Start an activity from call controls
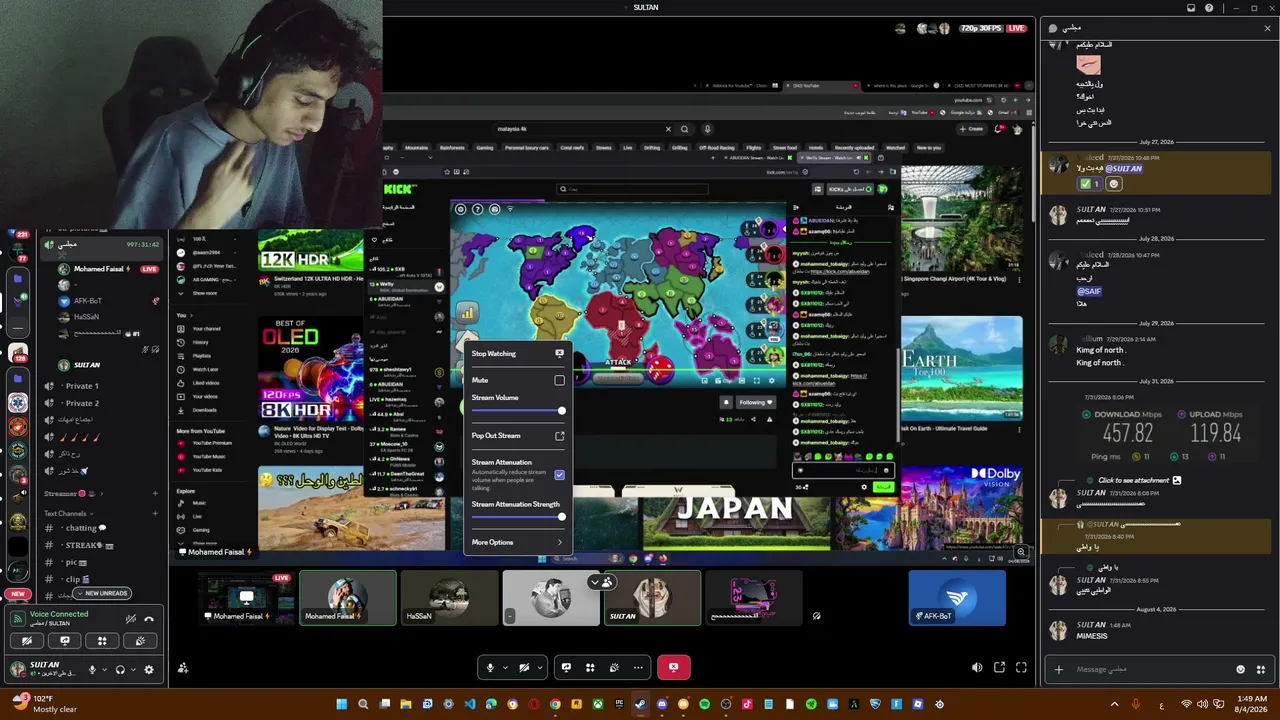 coord(590,668)
